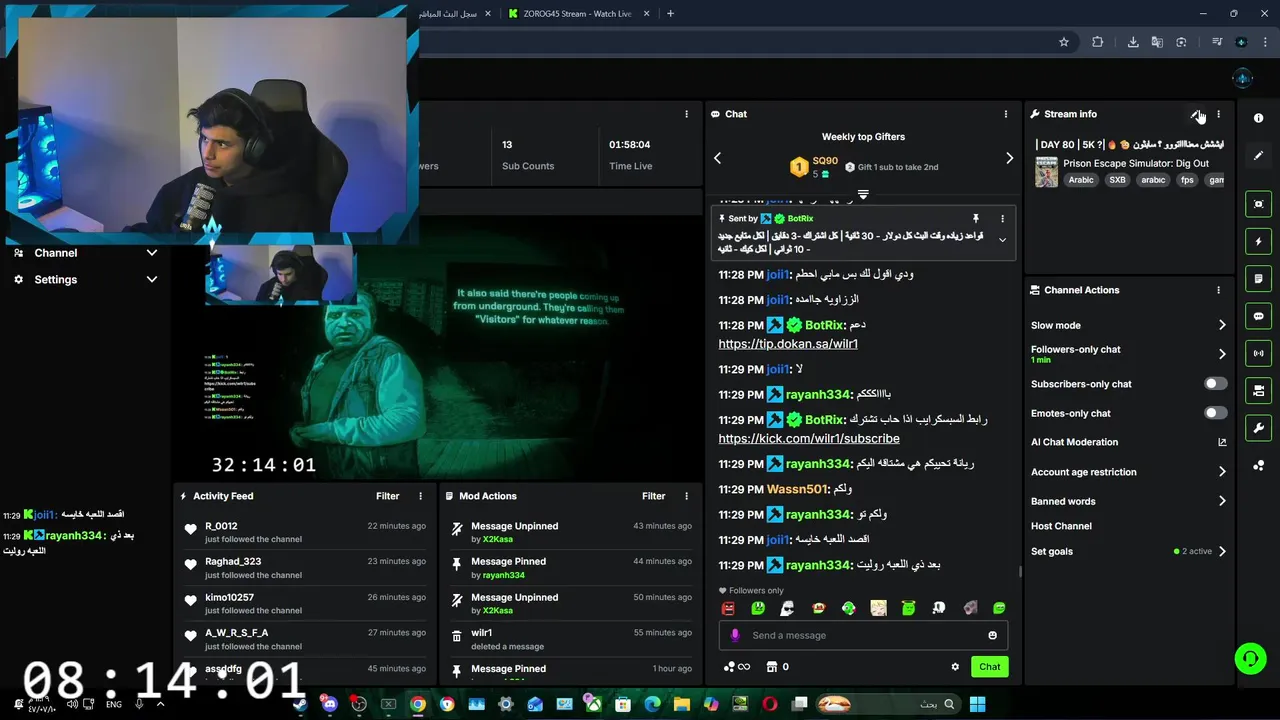The image size is (1280, 720).
Task: Open a new browser tab
Action: [x=670, y=14]
